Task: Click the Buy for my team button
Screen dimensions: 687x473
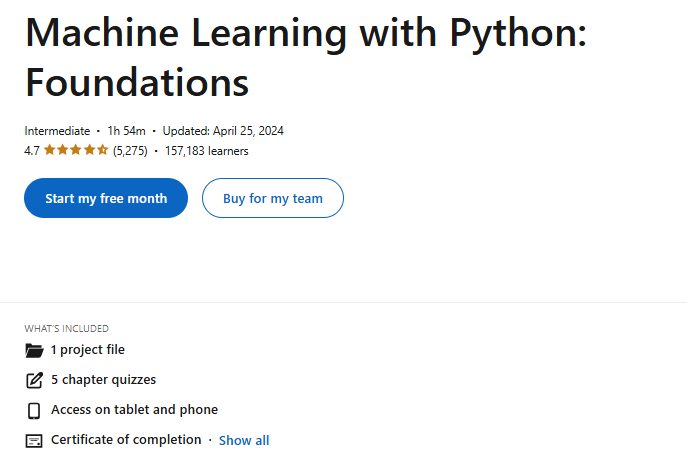Action: [x=273, y=198]
